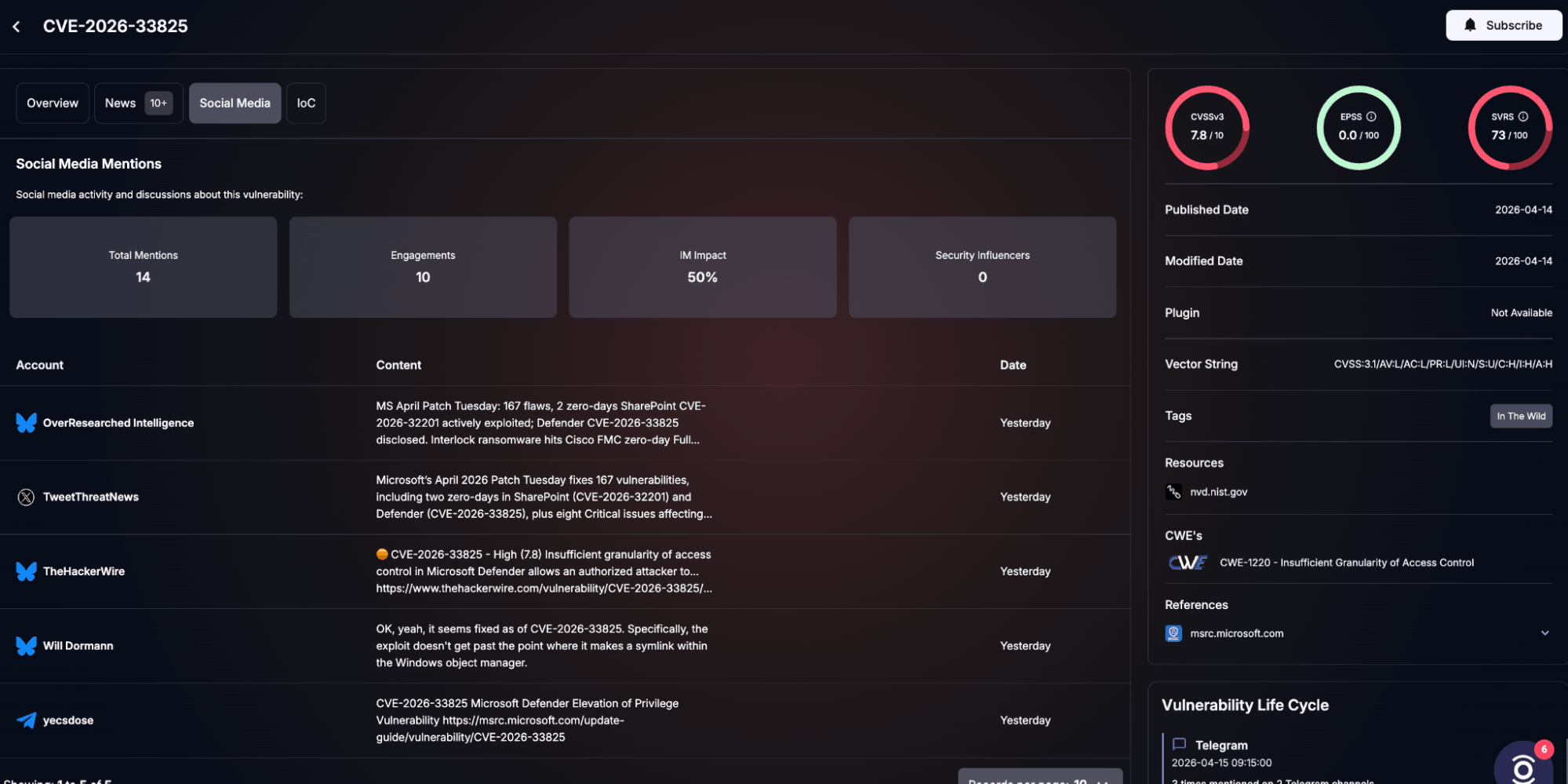Click the Social Media Mentions heading

[89, 164]
